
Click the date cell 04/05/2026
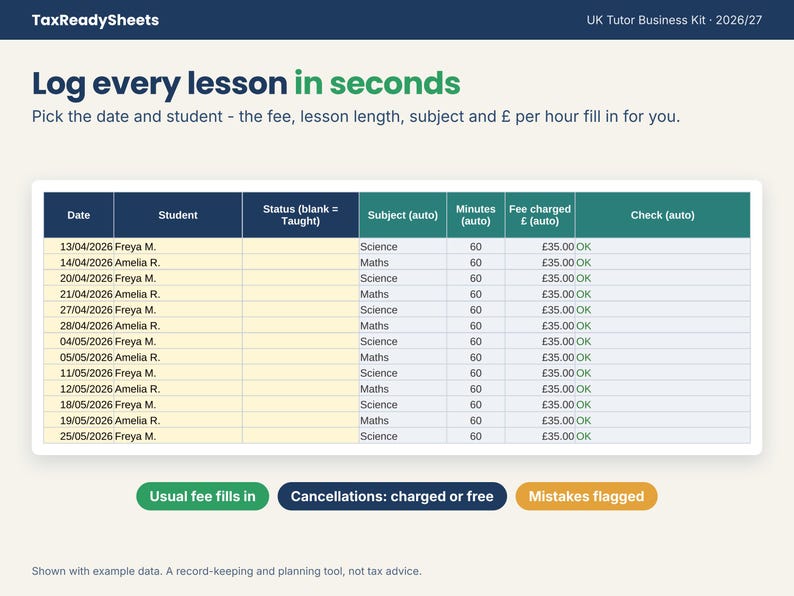[x=78, y=341]
